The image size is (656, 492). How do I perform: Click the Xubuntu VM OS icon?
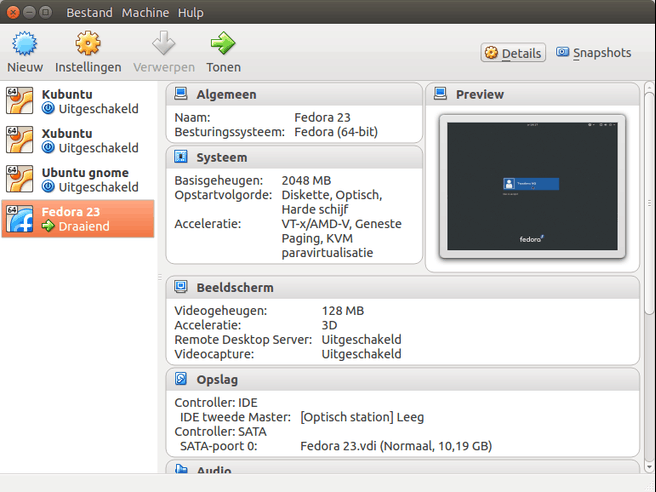[x=19, y=140]
